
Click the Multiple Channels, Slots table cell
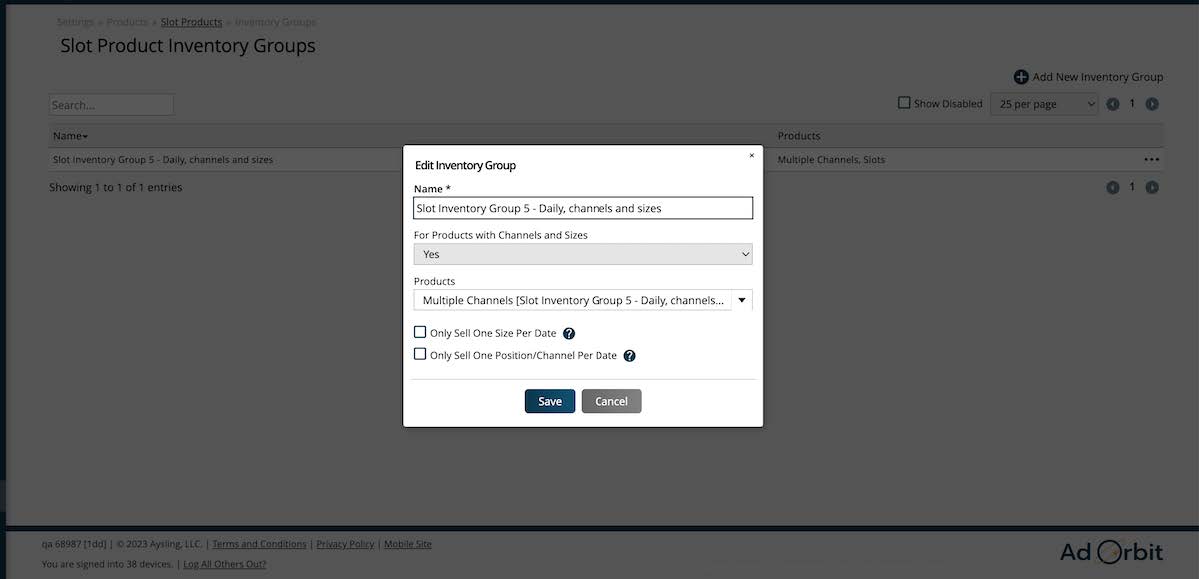tap(831, 160)
